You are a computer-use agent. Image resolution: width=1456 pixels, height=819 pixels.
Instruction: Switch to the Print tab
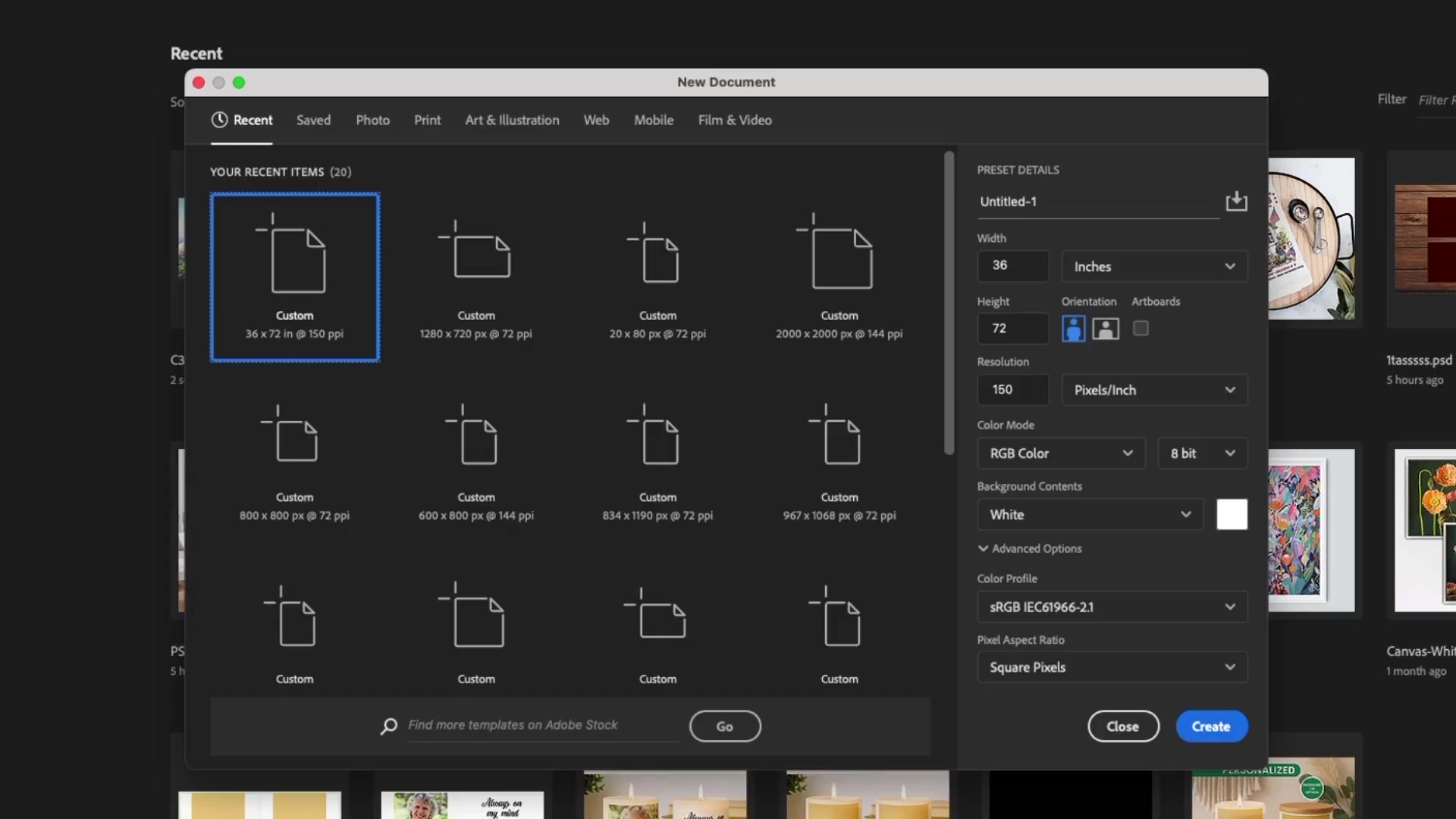pos(427,120)
